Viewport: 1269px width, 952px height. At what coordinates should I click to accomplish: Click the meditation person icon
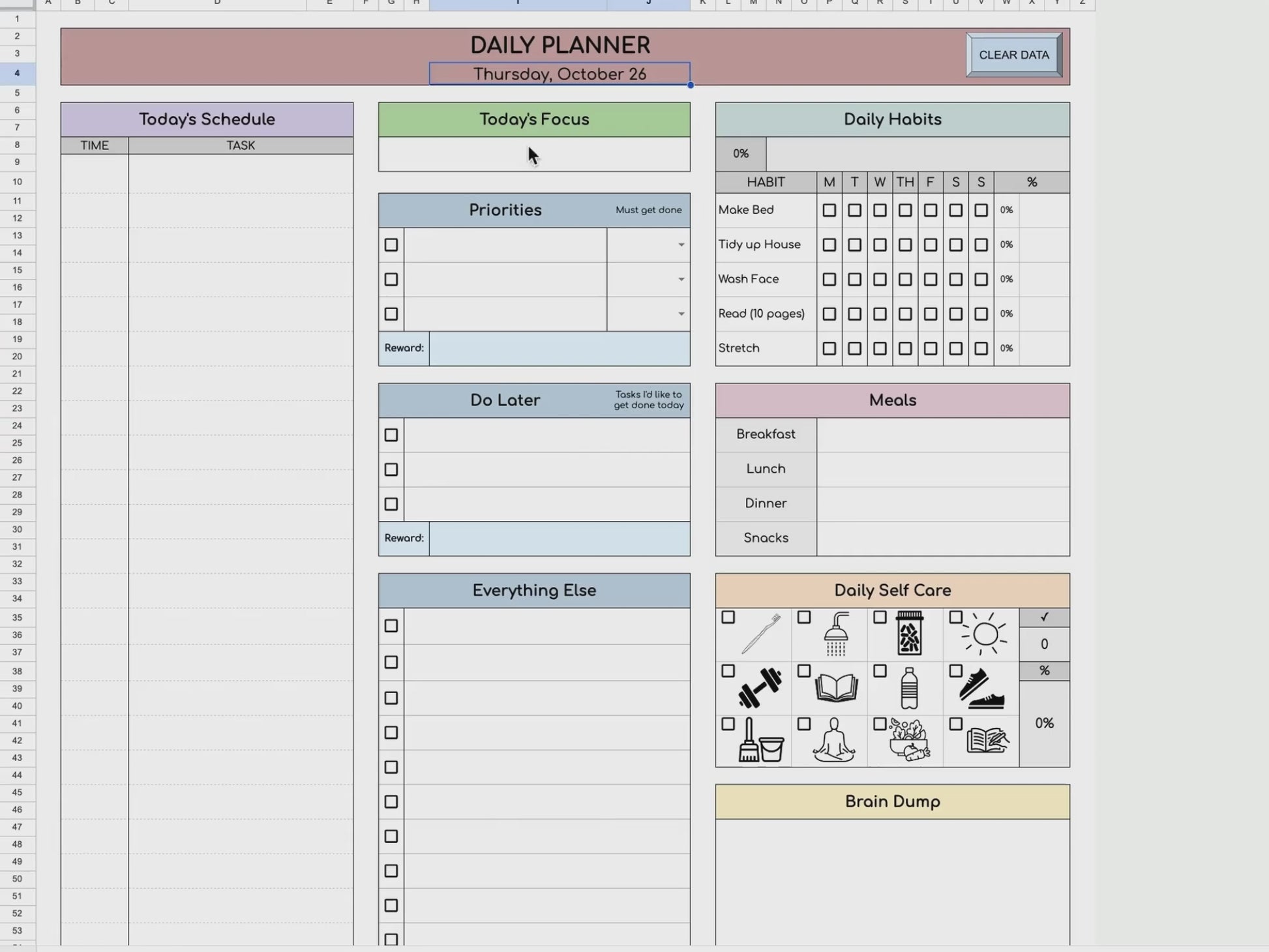pos(834,740)
